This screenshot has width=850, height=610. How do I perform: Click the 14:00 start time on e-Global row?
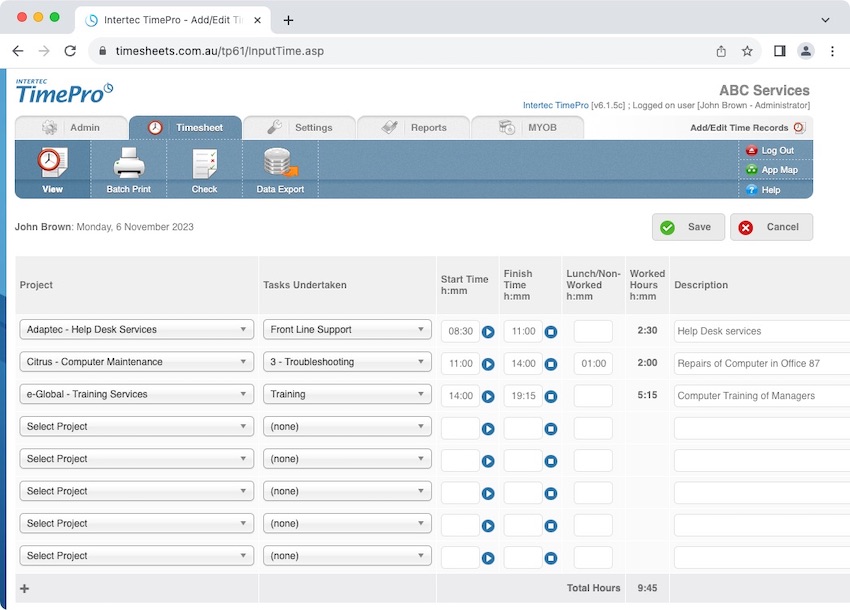[x=460, y=396]
